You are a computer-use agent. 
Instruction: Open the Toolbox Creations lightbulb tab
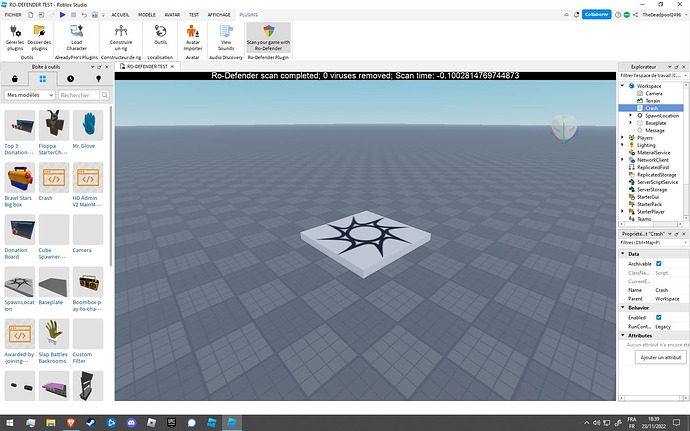[98, 79]
